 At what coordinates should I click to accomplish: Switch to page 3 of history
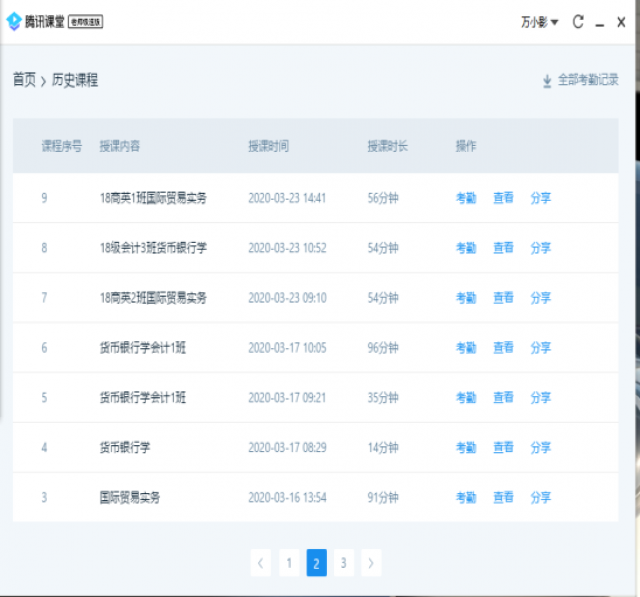(343, 563)
